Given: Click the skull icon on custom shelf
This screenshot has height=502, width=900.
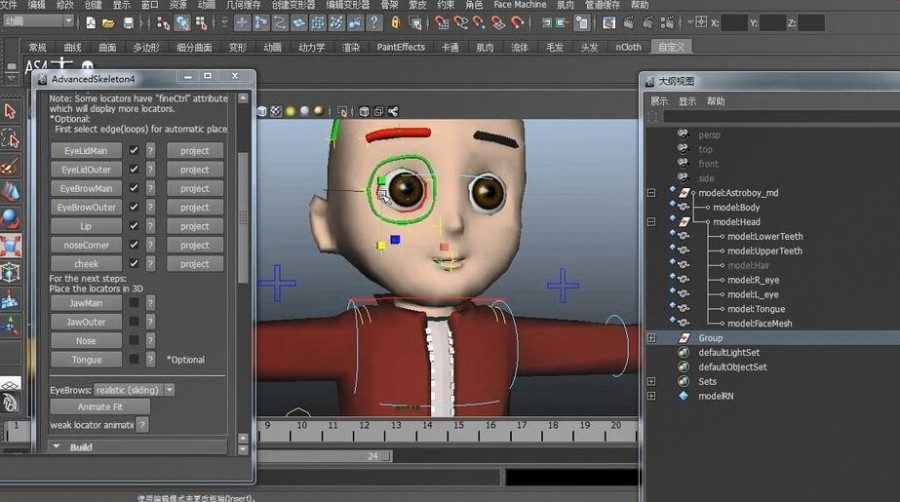Looking at the screenshot, I should tap(87, 67).
